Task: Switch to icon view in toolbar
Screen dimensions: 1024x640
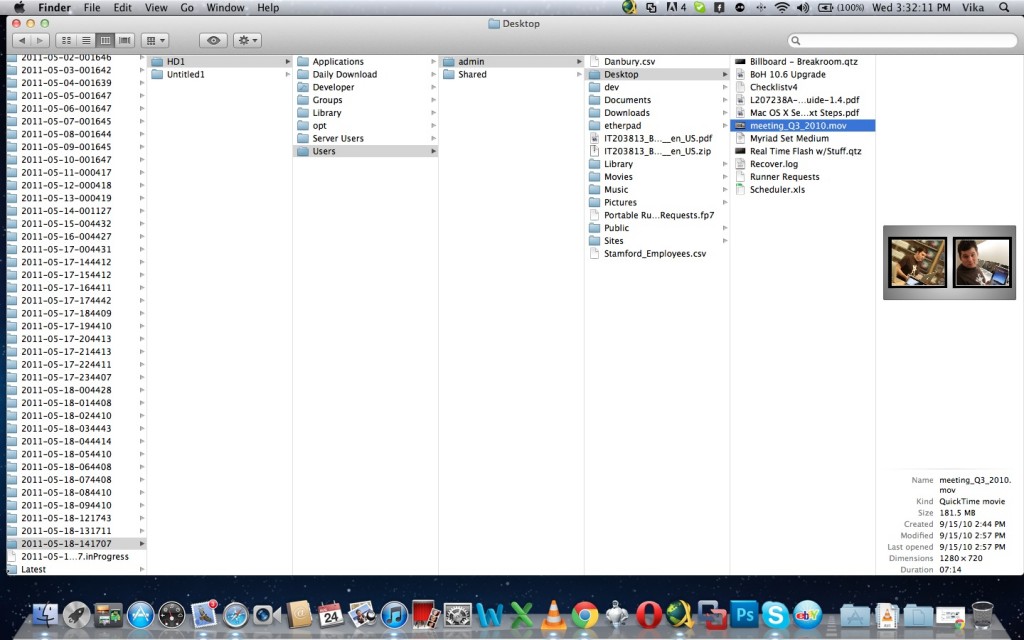Action: coord(67,40)
